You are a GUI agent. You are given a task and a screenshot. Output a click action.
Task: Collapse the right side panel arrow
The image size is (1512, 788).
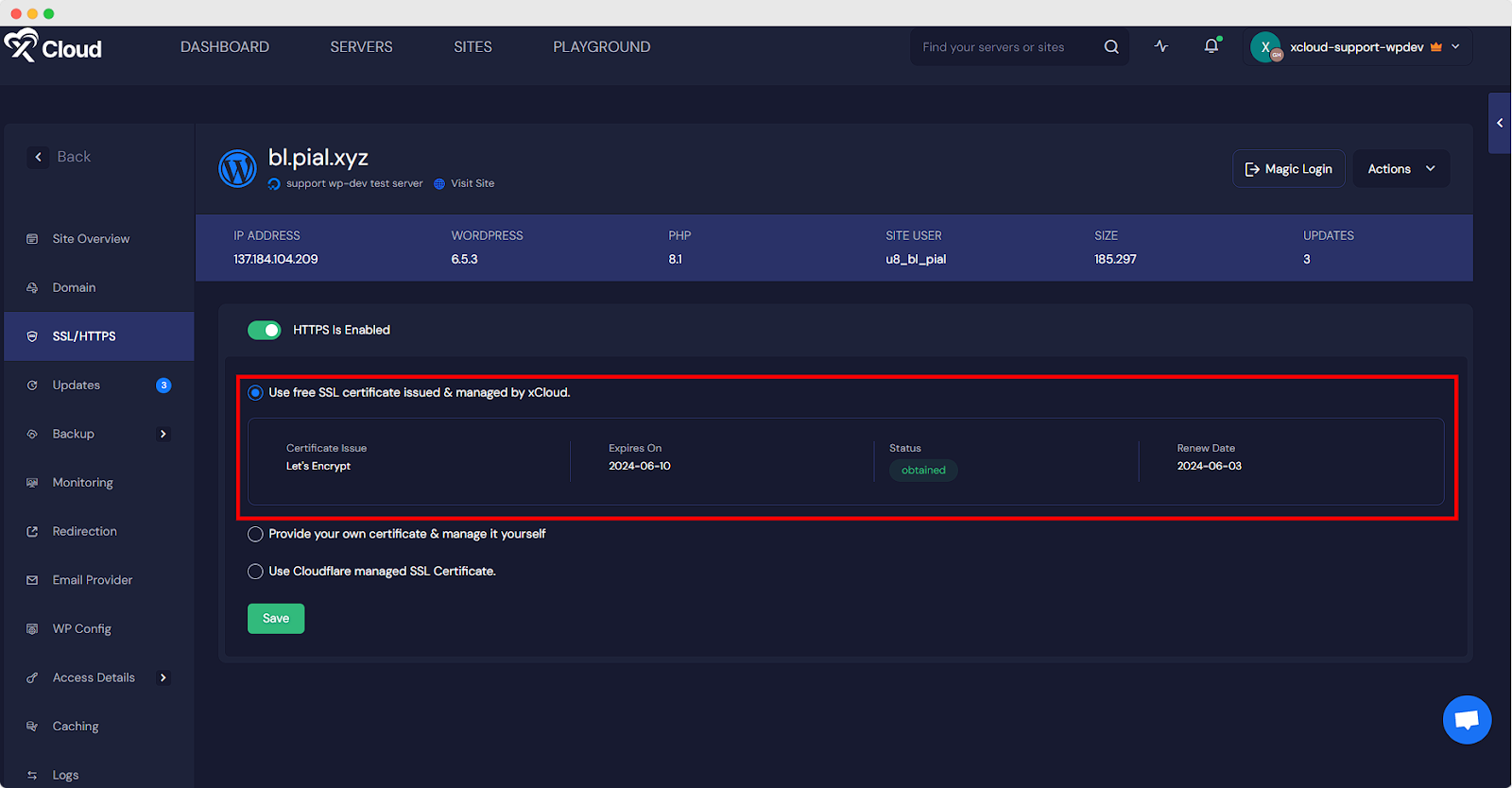coord(1499,123)
